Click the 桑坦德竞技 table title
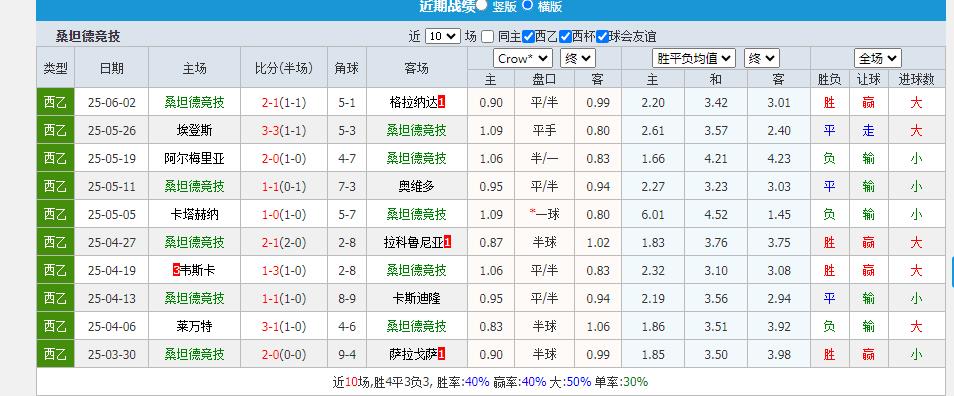Image resolution: width=954 pixels, height=396 pixels. [x=88, y=36]
